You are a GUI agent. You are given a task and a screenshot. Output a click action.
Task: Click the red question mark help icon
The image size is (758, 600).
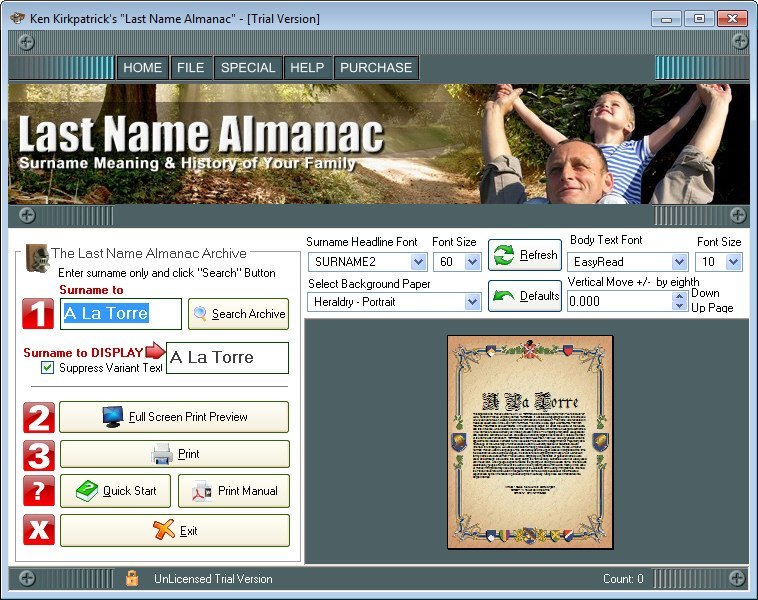[39, 491]
